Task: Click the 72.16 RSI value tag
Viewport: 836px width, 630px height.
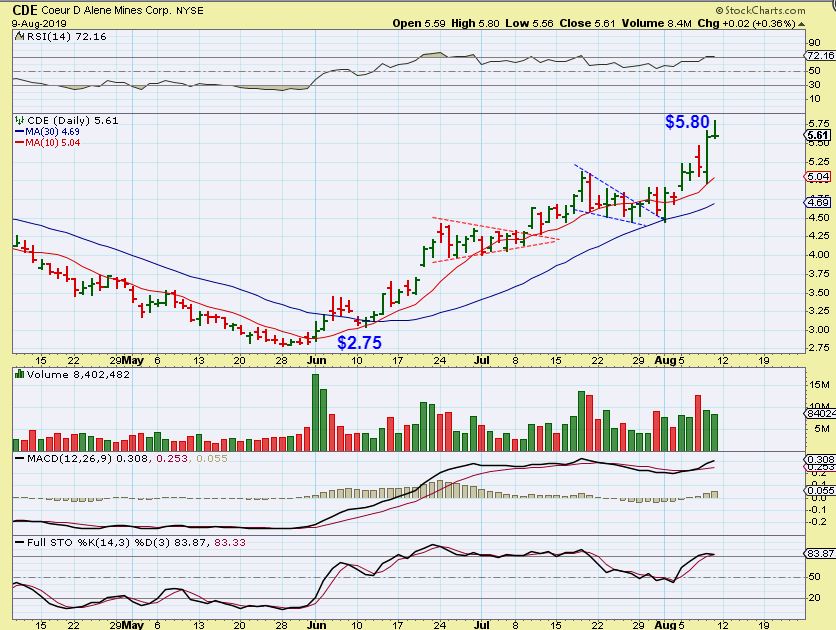Action: click(820, 55)
